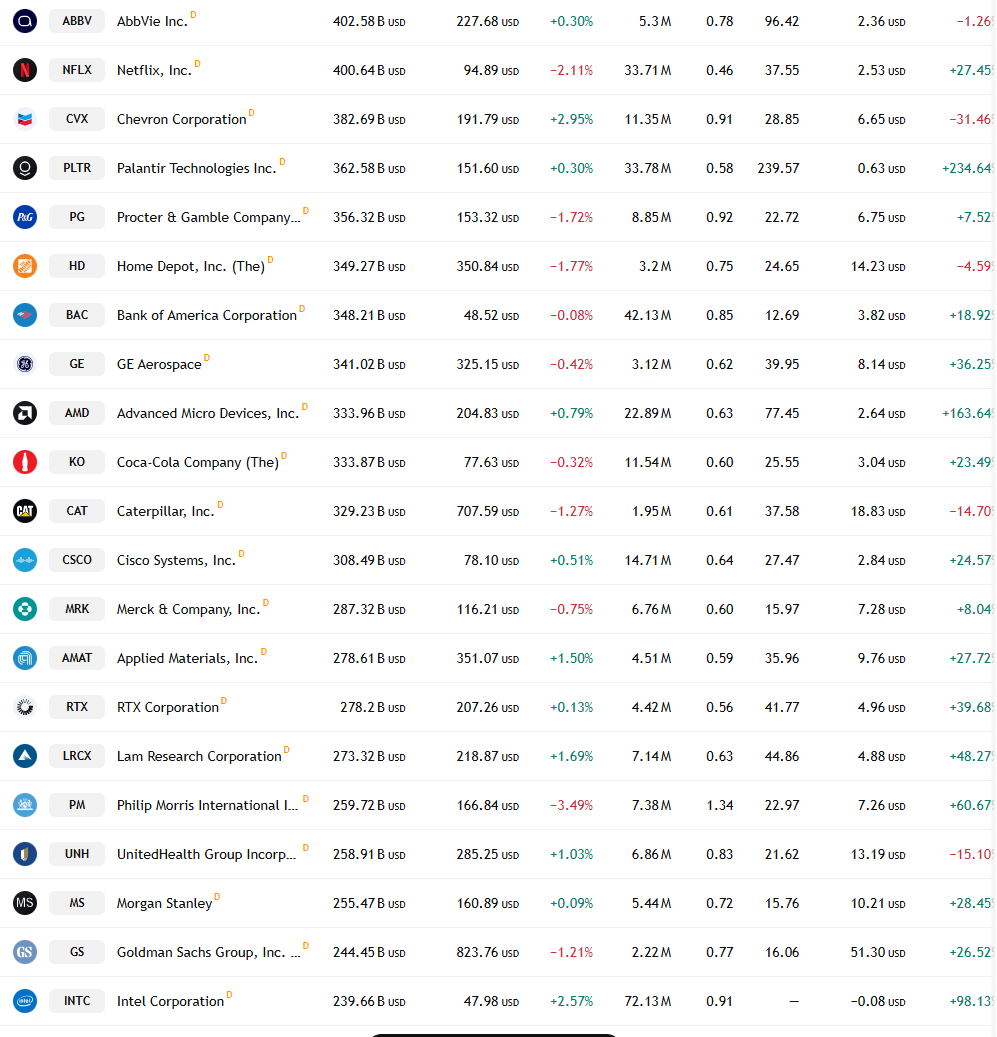997x1037 pixels.
Task: Click the HD ticker badge
Action: [x=77, y=266]
